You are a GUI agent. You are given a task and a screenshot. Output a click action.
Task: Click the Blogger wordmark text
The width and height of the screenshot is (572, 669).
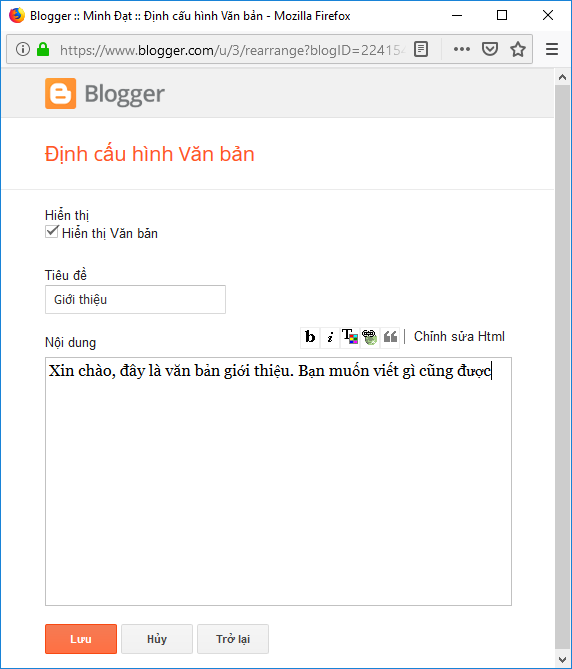point(125,94)
